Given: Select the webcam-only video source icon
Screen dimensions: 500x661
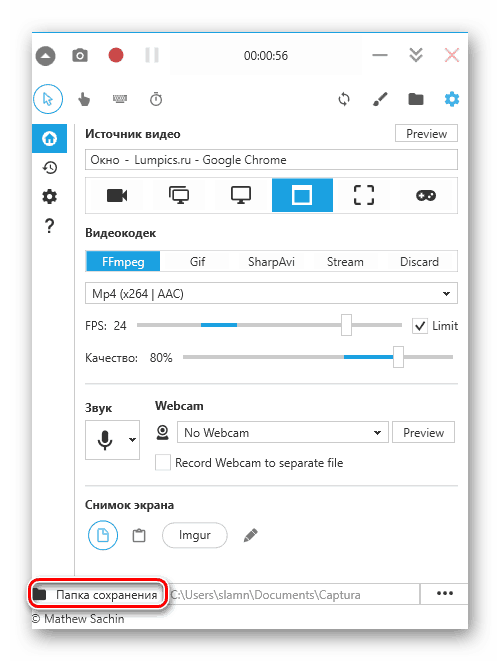Looking at the screenshot, I should [x=117, y=196].
